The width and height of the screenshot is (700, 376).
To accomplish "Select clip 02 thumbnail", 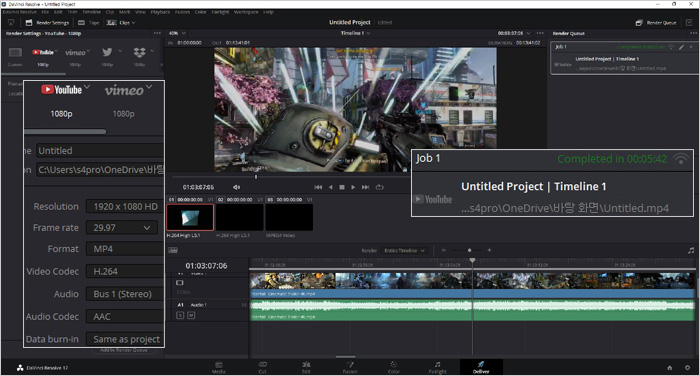I will [x=239, y=217].
